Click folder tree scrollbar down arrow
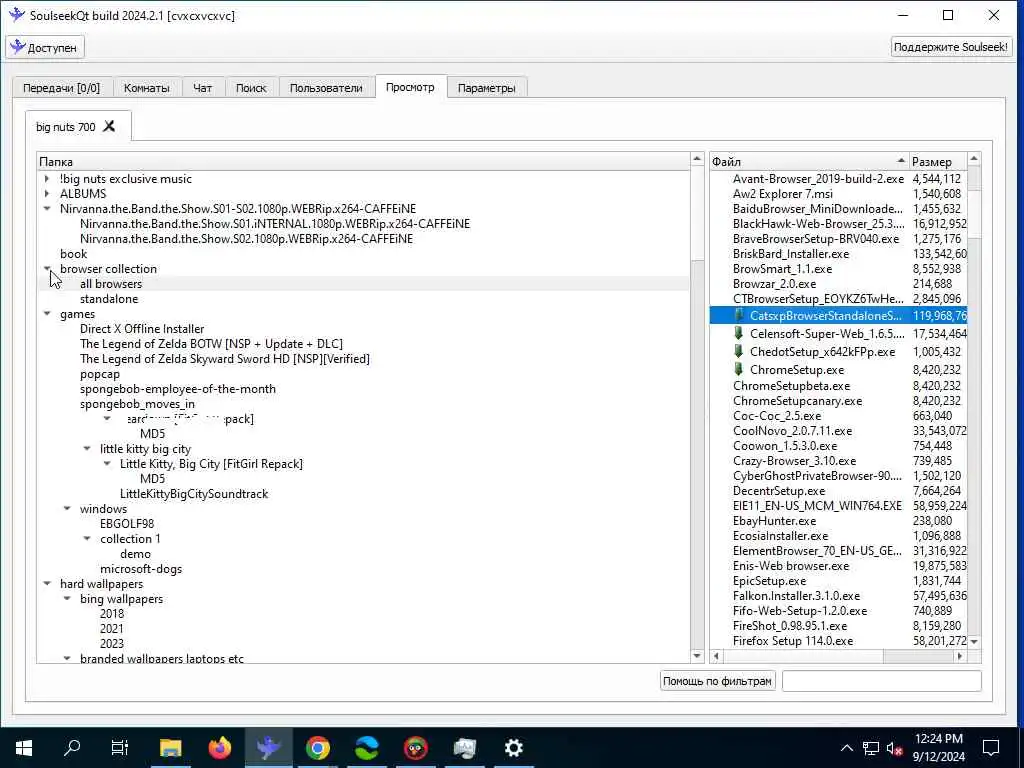 (697, 656)
